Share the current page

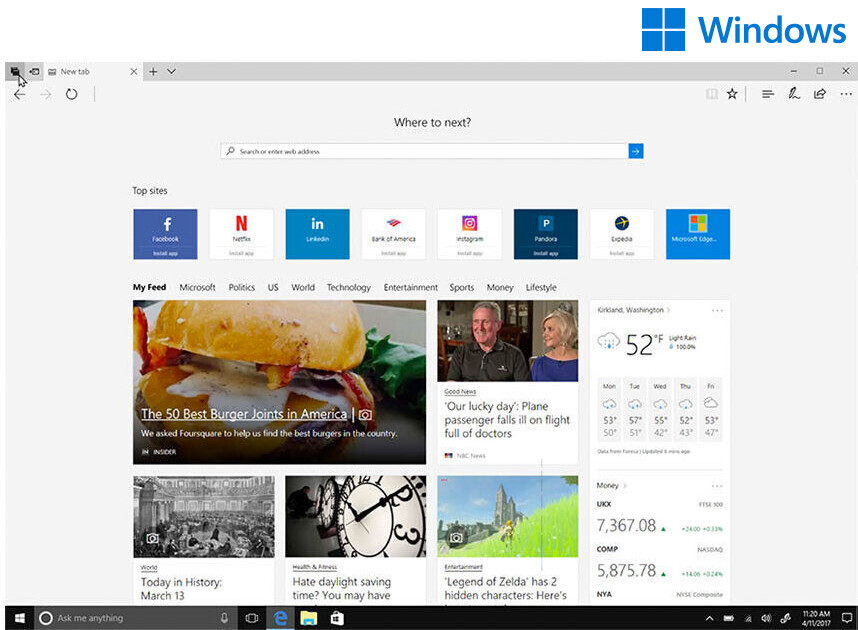point(819,94)
